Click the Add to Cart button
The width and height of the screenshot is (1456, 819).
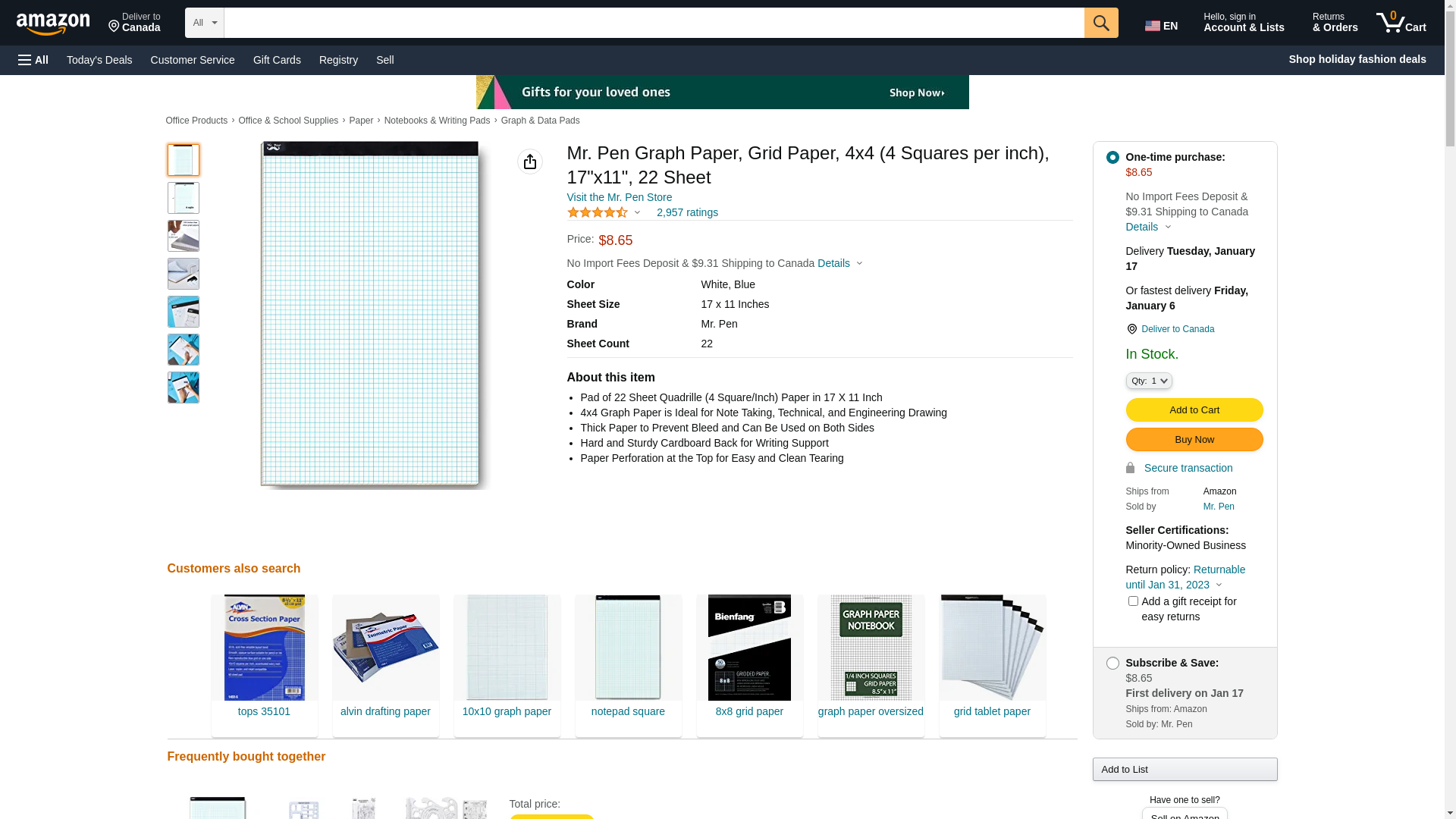pos(1194,410)
